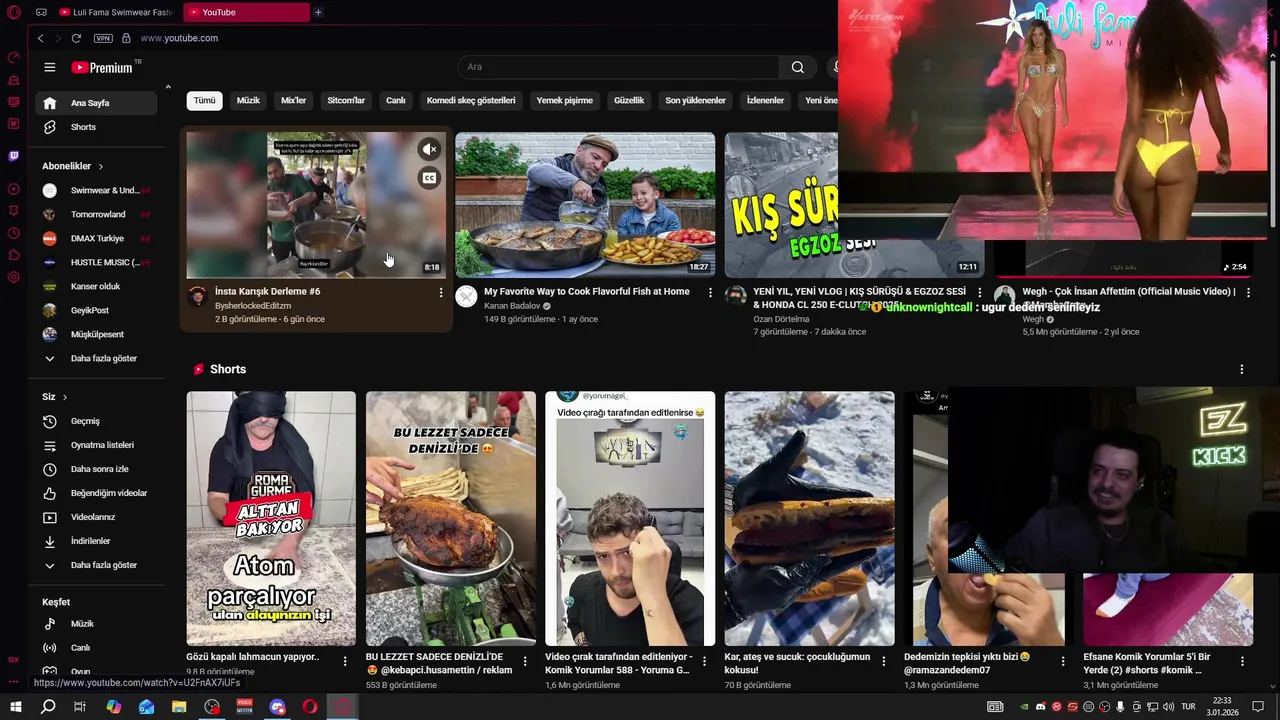Select the Komedi skeç gösterileri chip

tap(471, 100)
